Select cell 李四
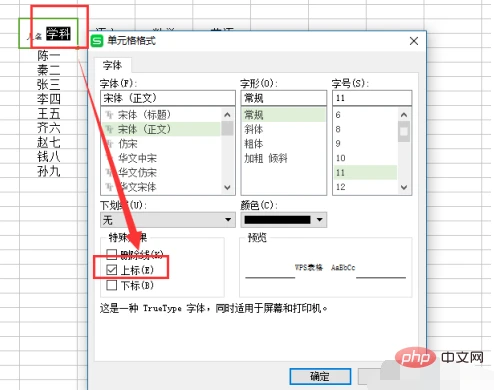Screen dimensions: 494x390 49,99
